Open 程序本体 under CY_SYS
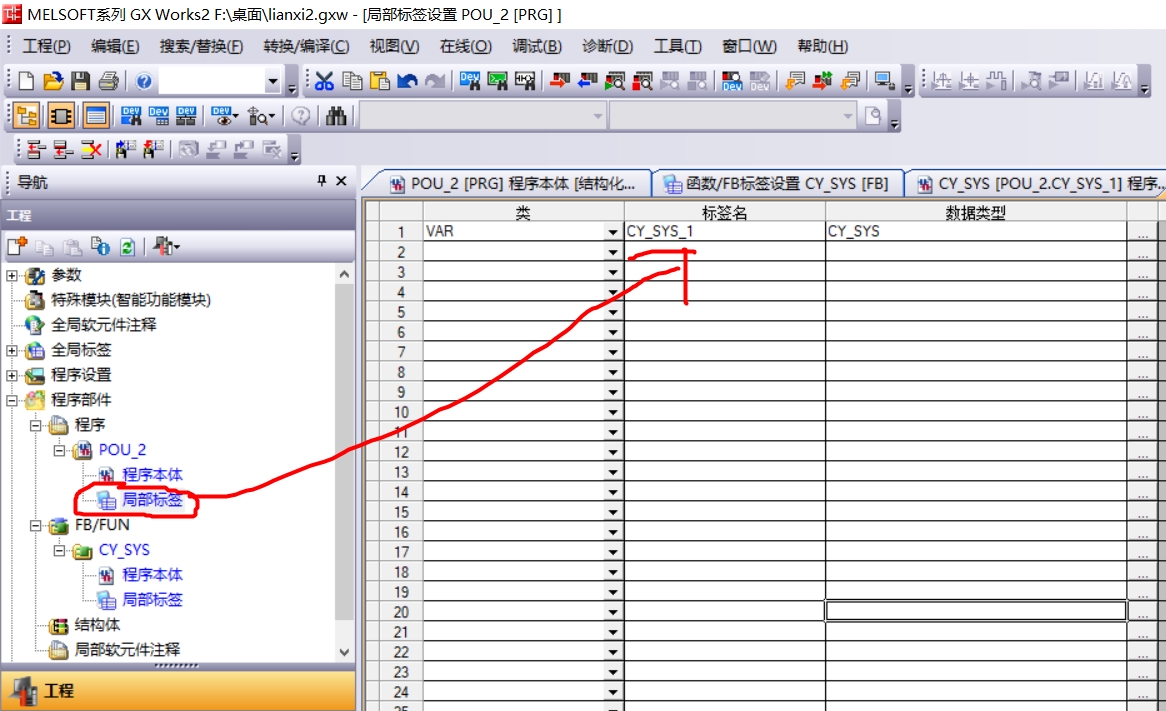The height and width of the screenshot is (711, 1166). pyautogui.click(x=152, y=575)
